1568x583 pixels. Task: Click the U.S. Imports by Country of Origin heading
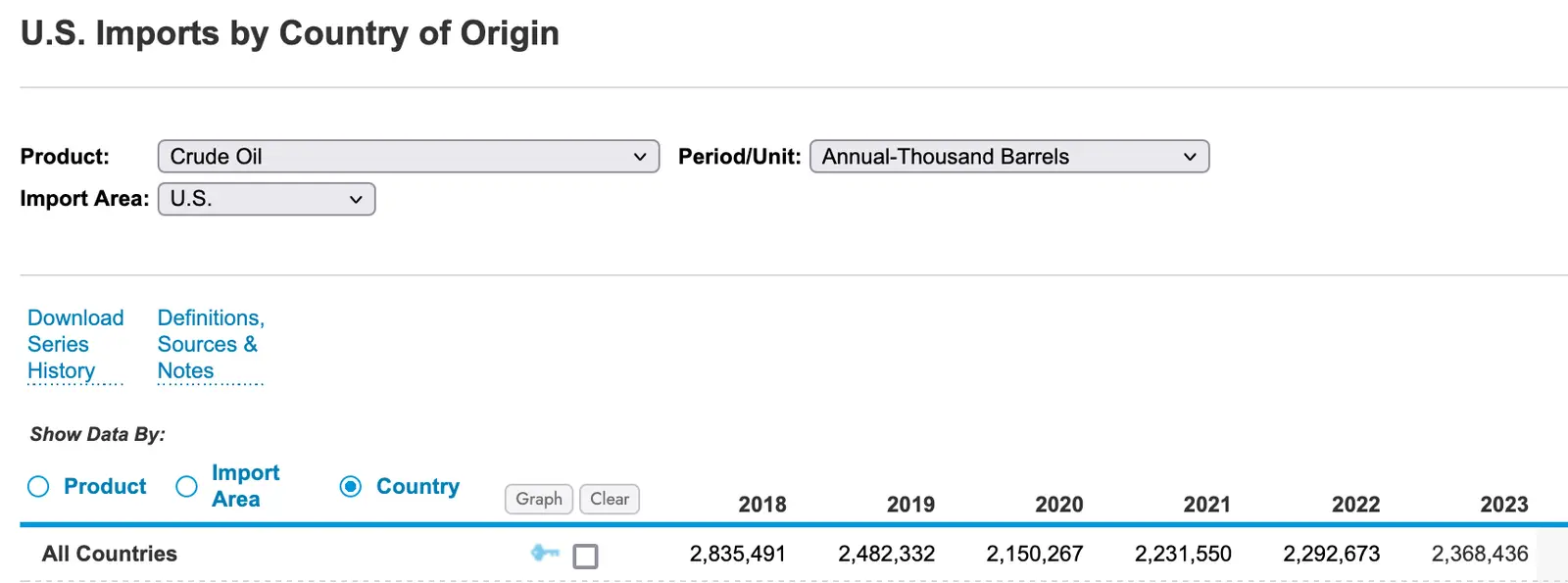290,33
